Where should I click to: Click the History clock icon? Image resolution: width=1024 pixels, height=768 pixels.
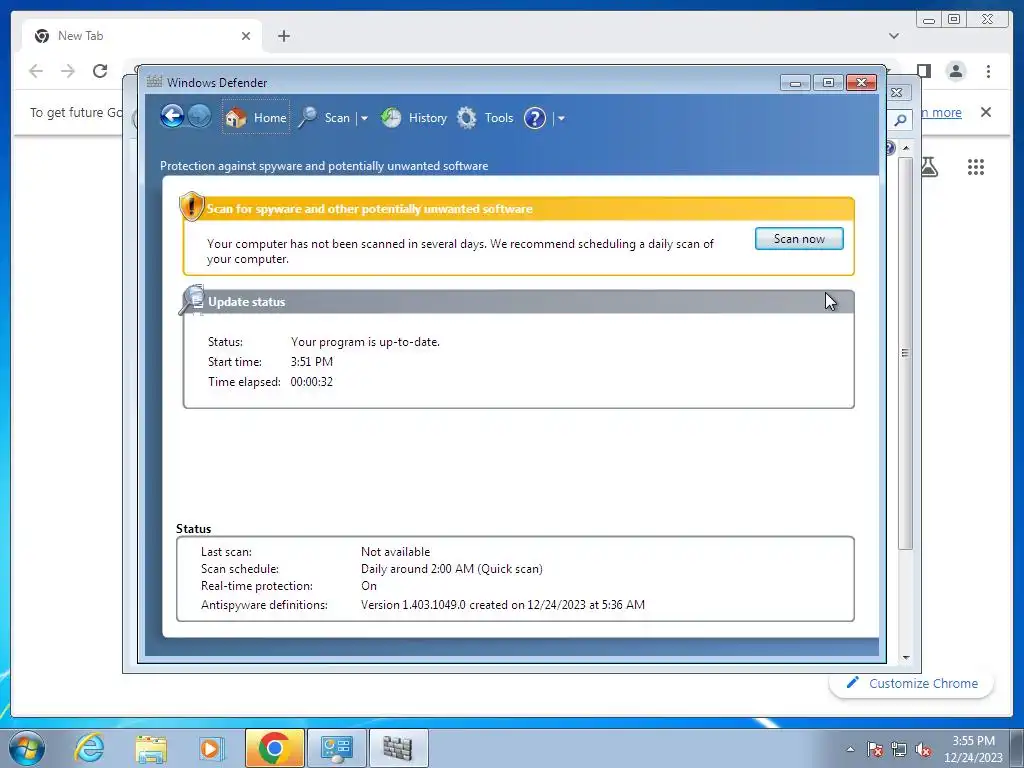click(x=391, y=118)
